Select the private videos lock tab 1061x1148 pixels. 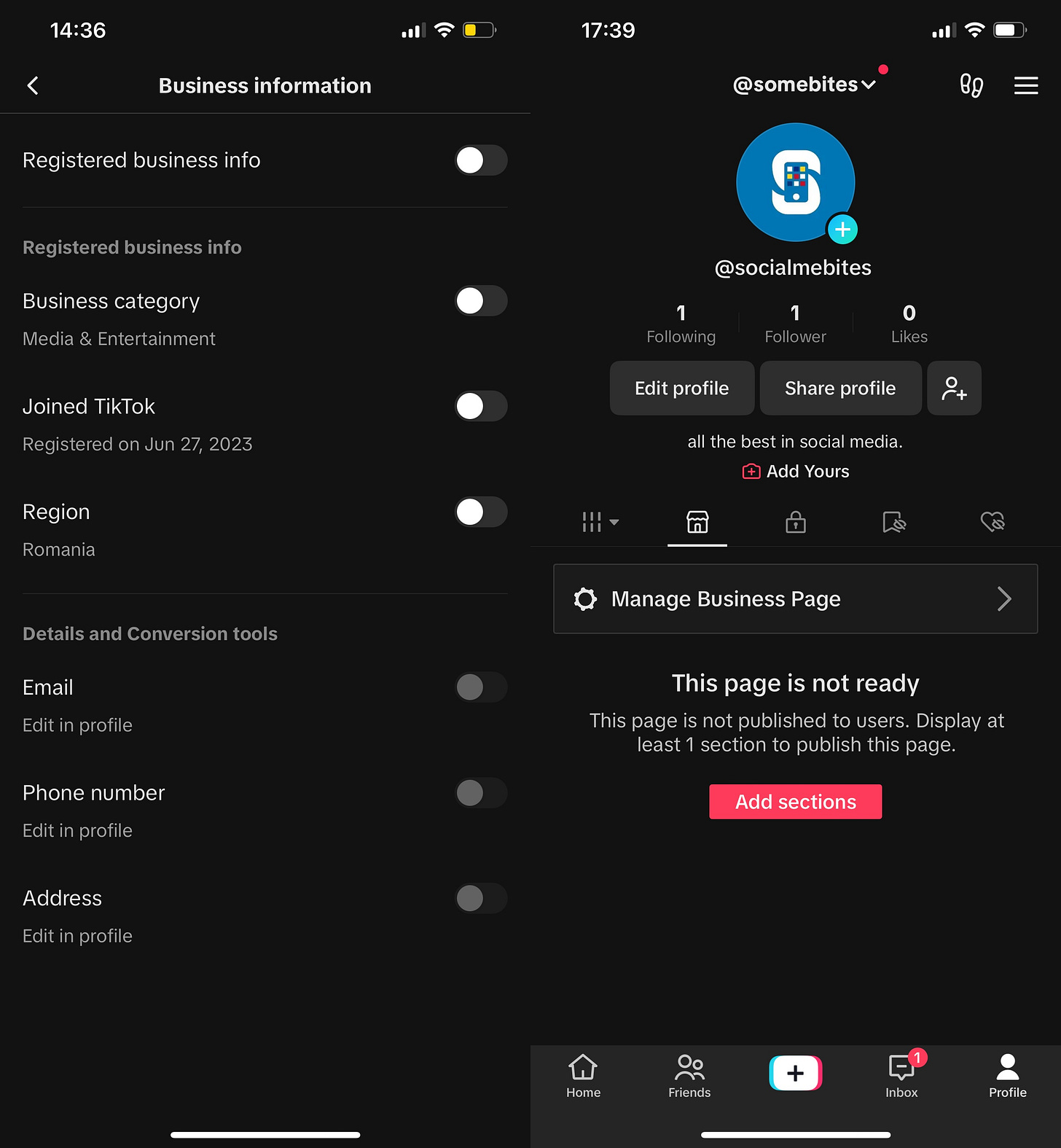tap(796, 522)
